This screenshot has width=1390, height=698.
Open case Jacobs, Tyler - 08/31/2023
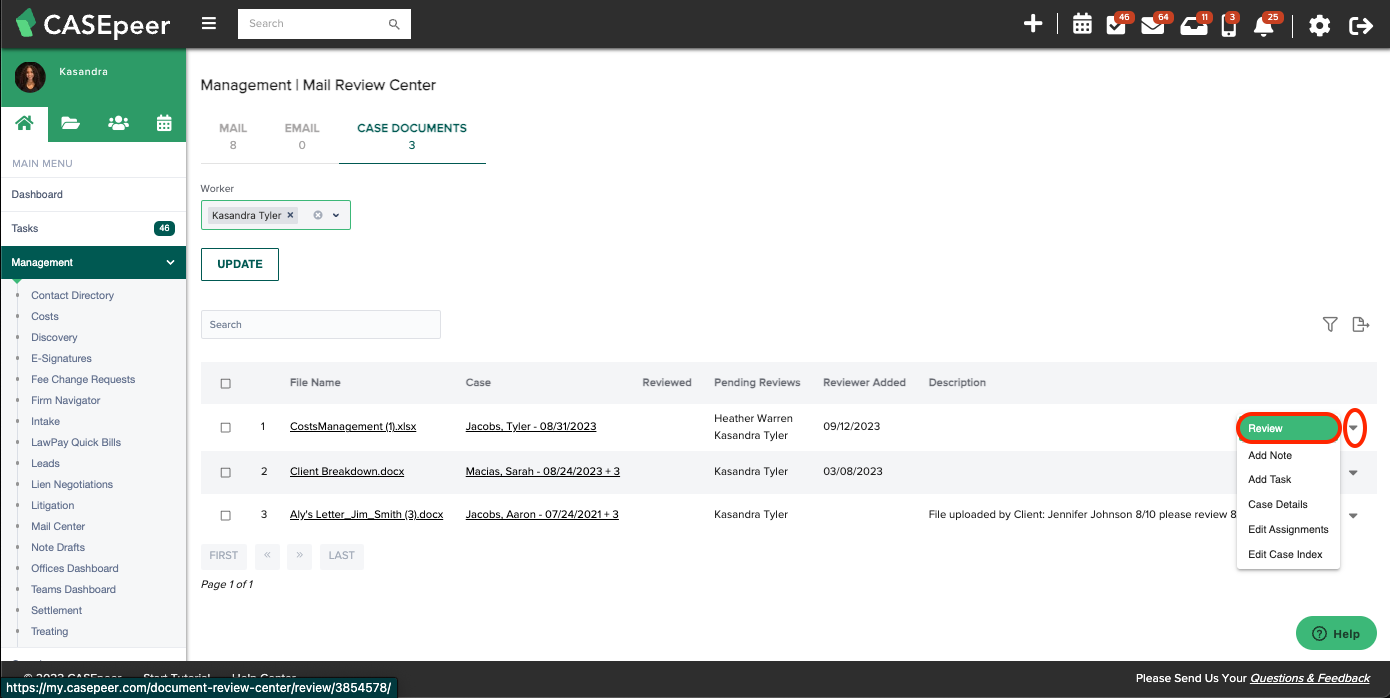point(531,427)
